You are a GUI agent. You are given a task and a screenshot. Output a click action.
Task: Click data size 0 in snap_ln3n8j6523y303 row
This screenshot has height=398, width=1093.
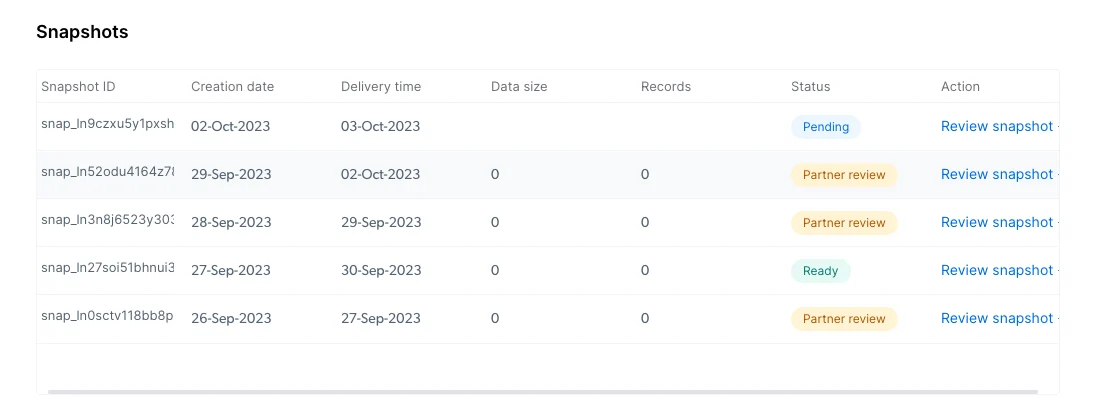click(x=495, y=222)
